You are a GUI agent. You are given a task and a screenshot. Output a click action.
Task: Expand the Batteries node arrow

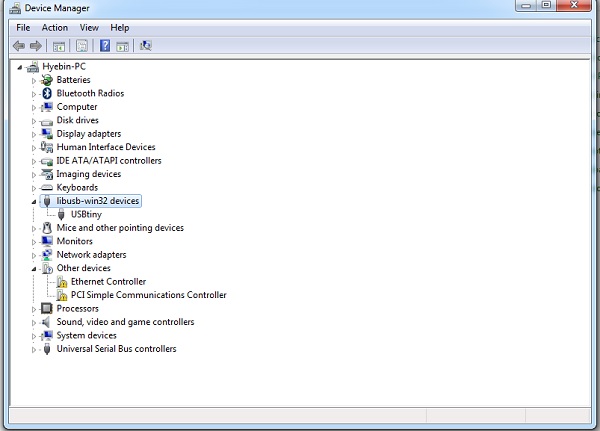click(x=34, y=81)
